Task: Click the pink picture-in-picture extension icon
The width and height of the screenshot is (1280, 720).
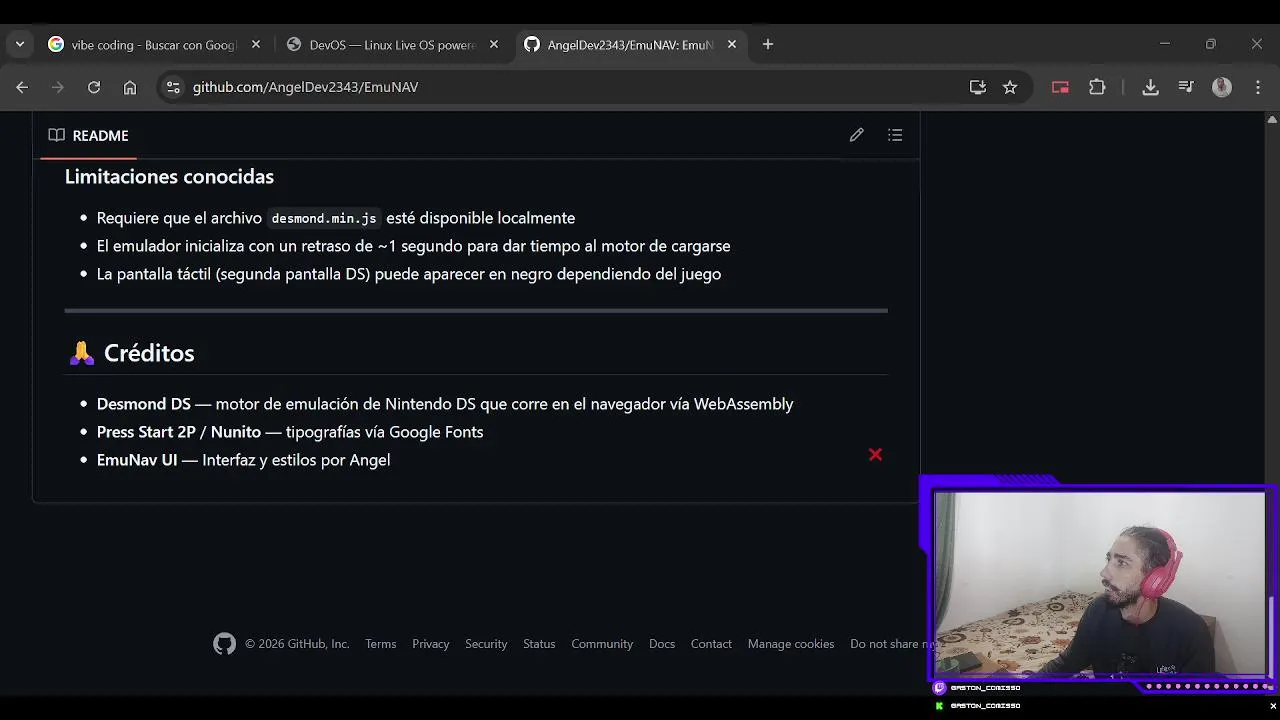Action: [x=1061, y=87]
